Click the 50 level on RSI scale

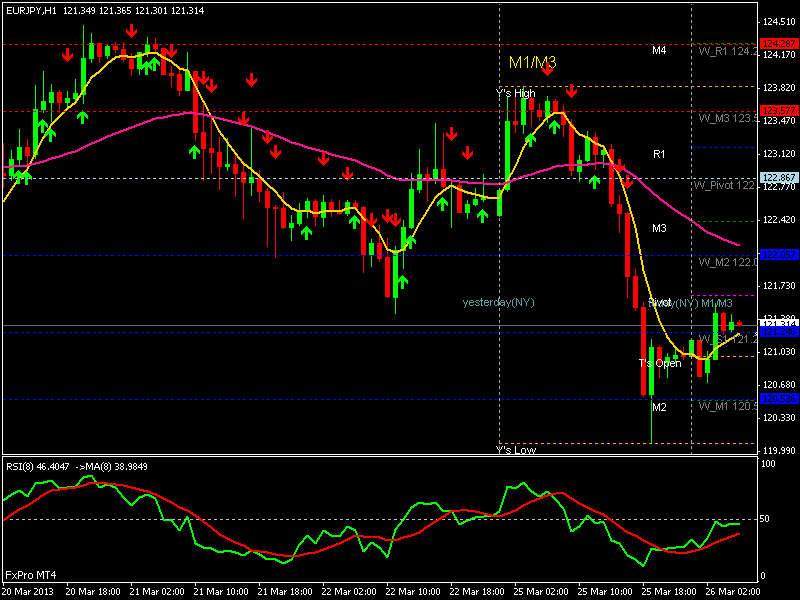click(764, 519)
